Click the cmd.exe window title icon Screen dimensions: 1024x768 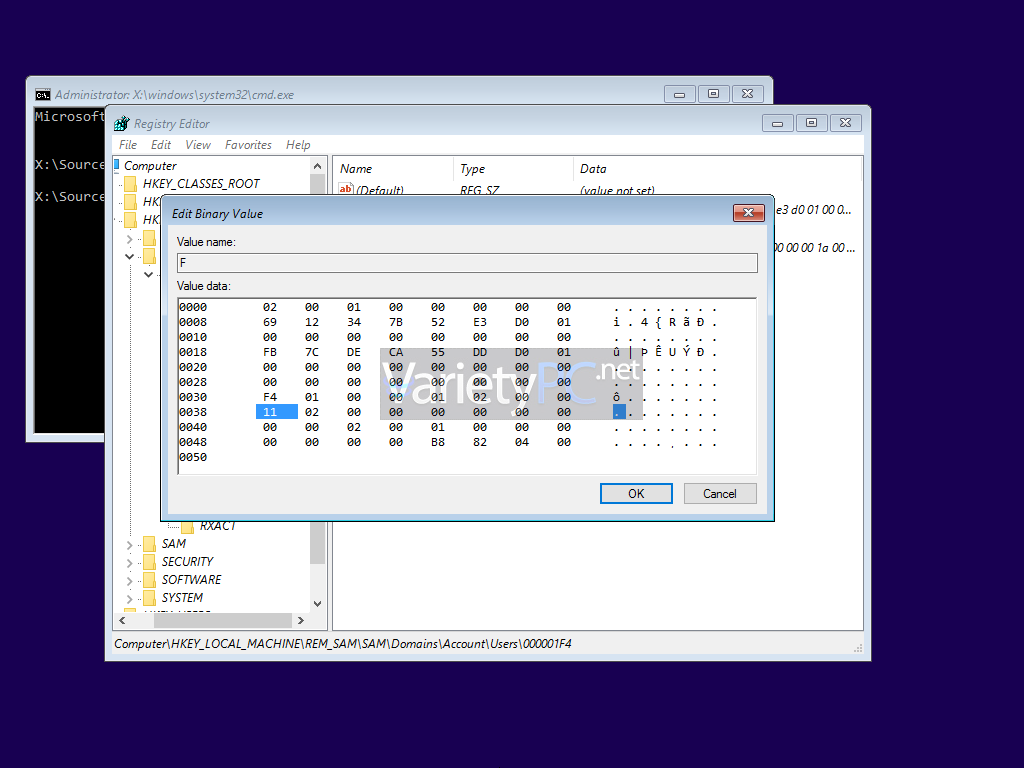click(x=42, y=95)
